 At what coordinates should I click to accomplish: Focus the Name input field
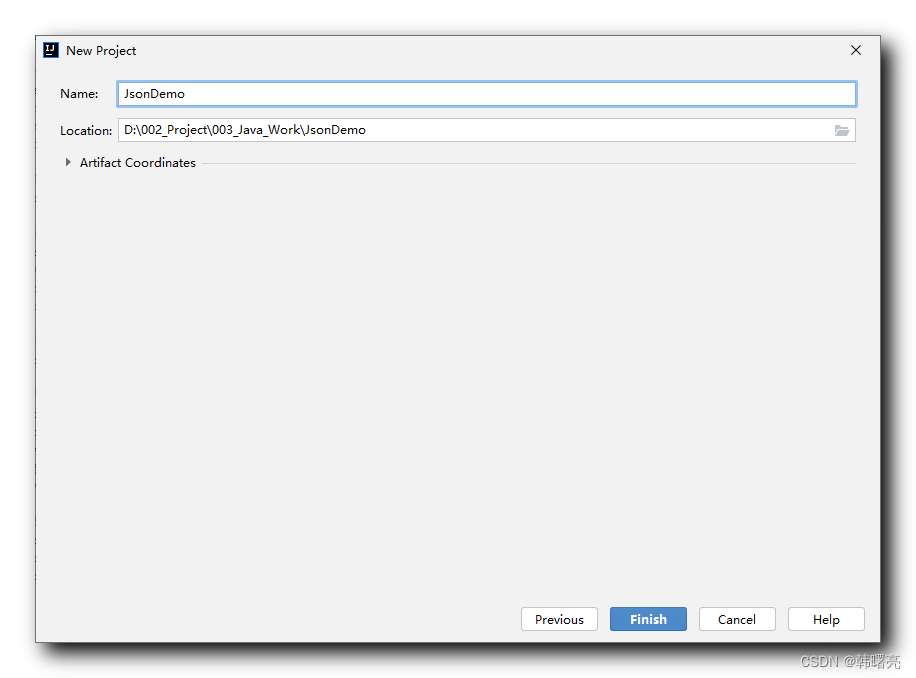[x=487, y=94]
